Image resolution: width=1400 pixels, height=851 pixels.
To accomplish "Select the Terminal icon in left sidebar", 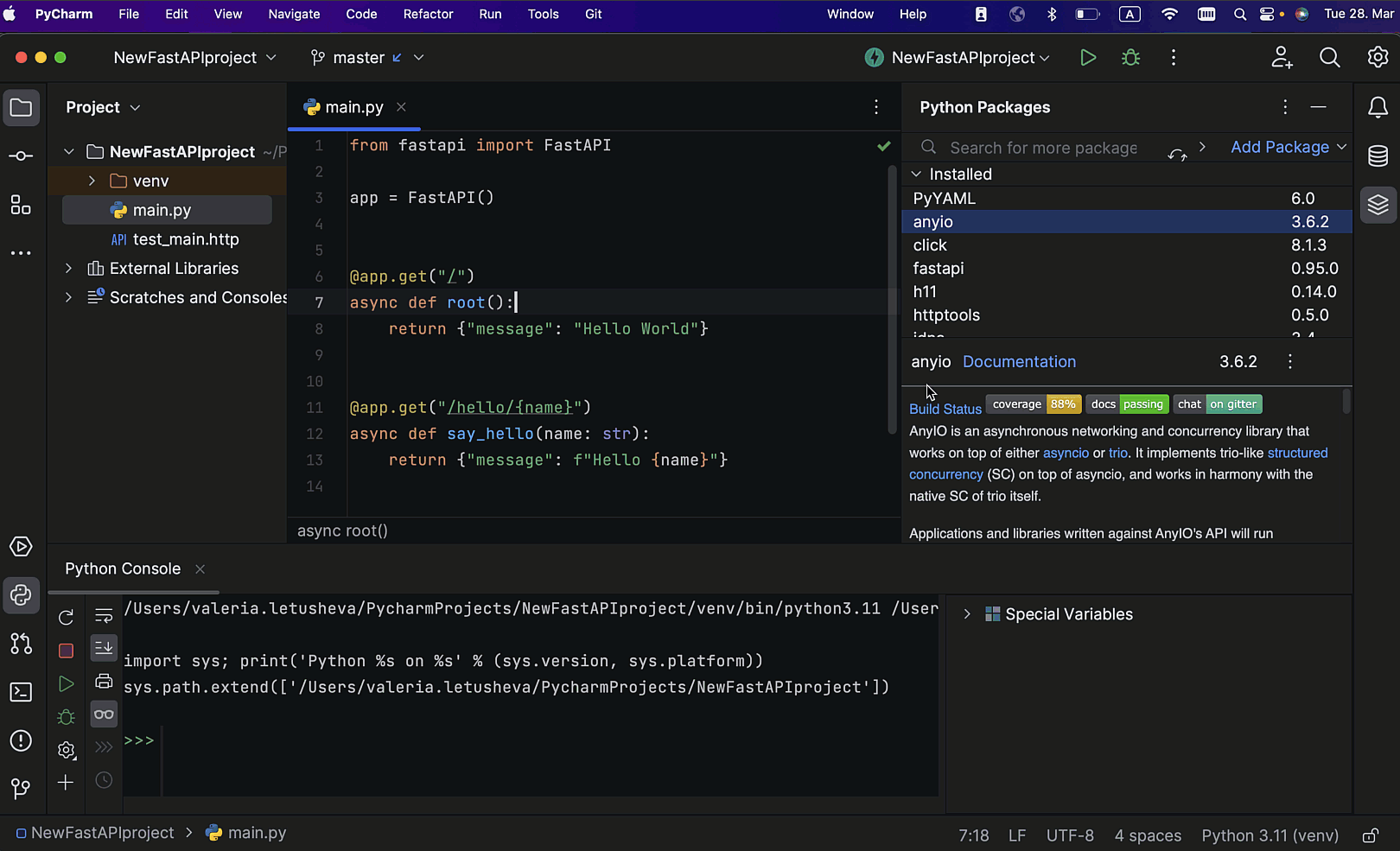I will click(x=22, y=692).
